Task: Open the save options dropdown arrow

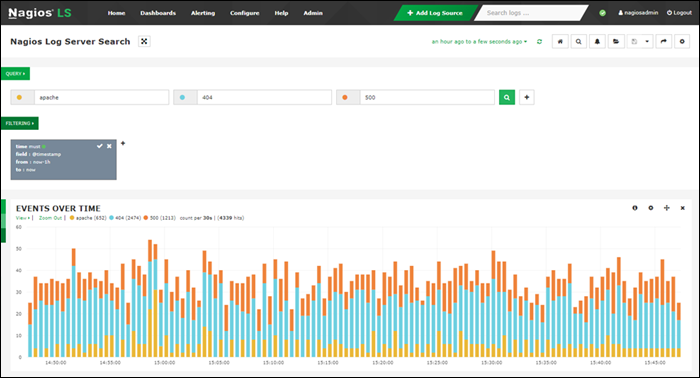Action: pos(647,42)
